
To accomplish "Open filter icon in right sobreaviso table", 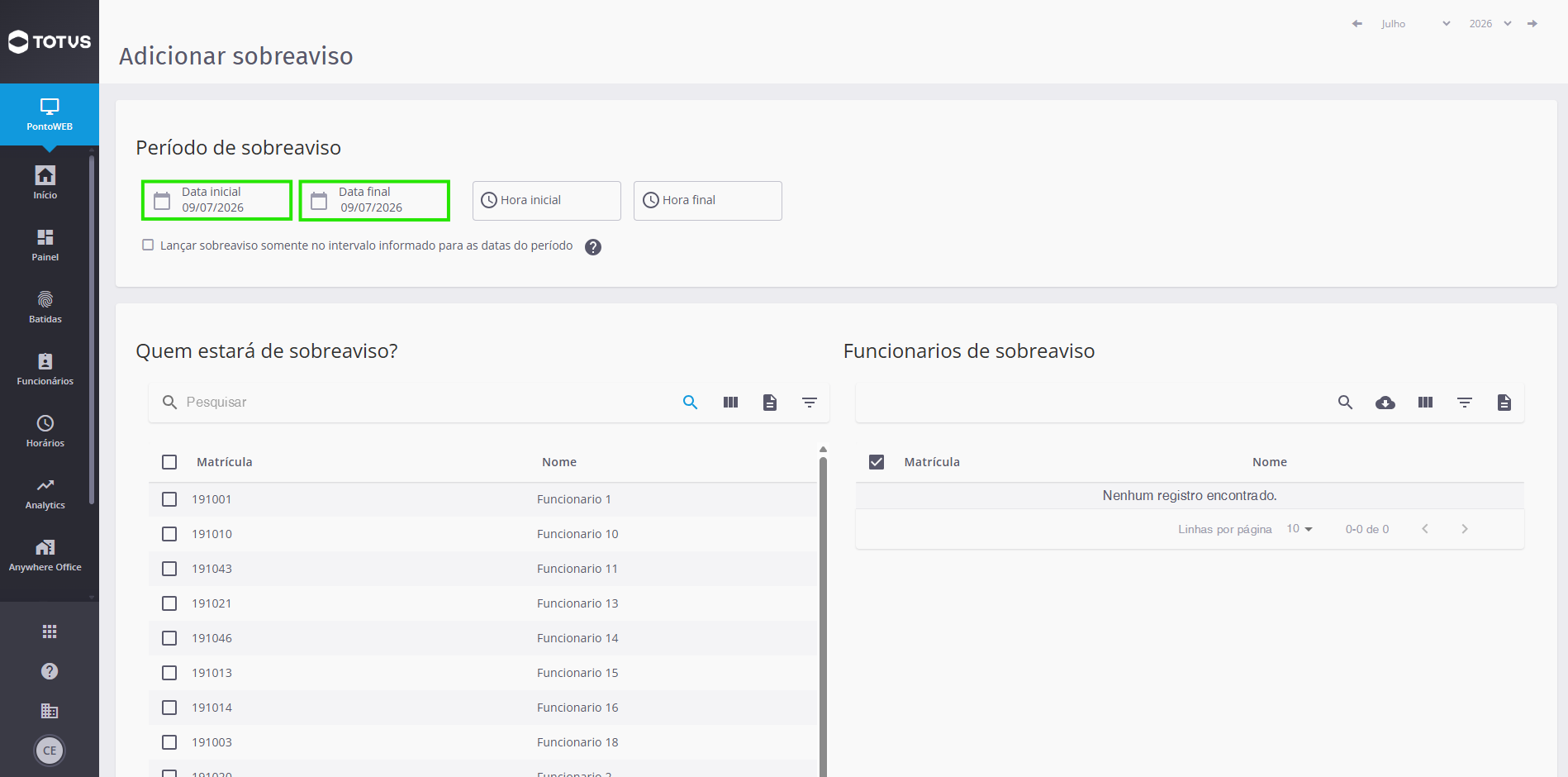I will (x=1465, y=403).
